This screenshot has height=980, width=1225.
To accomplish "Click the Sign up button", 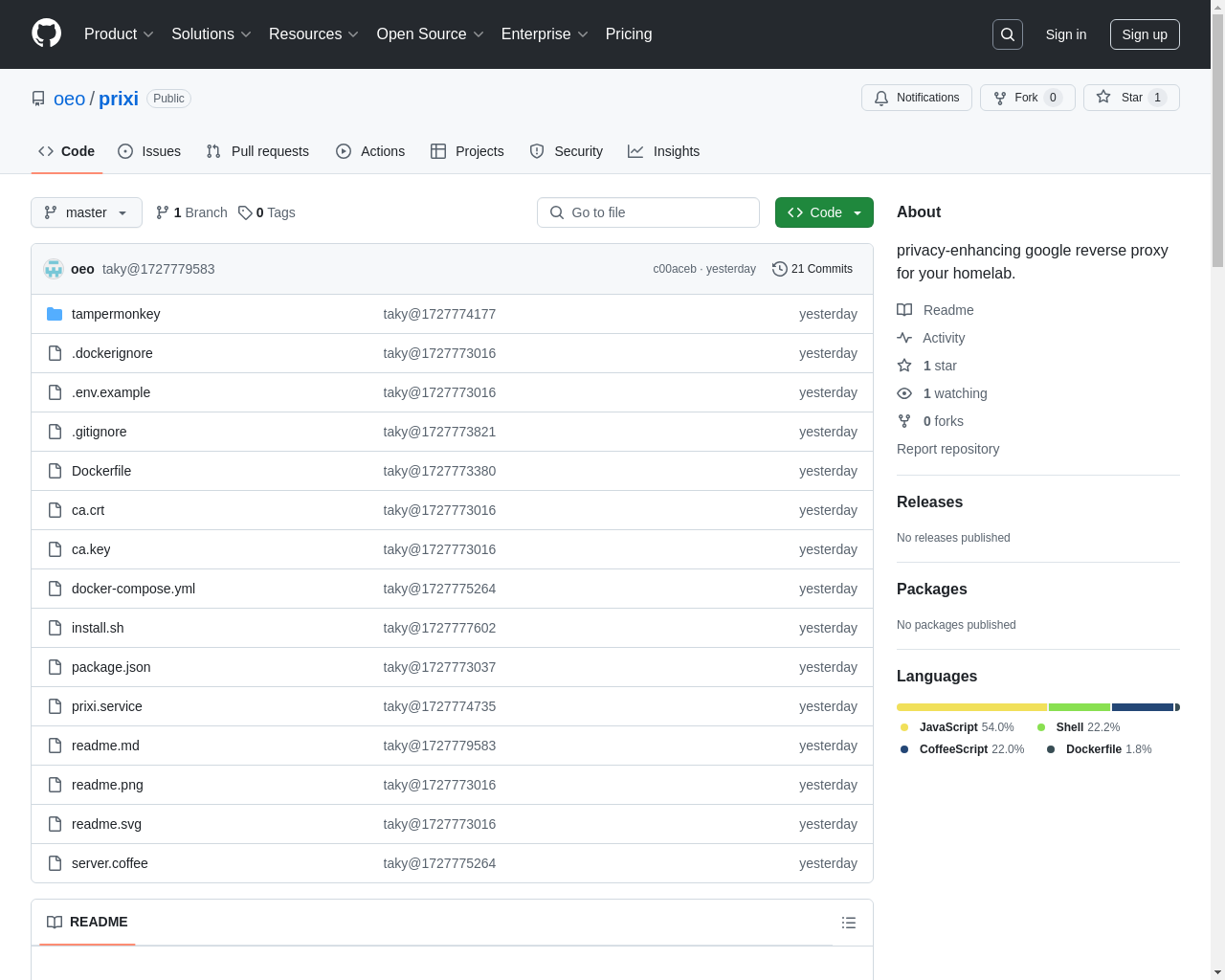I will 1145,34.
